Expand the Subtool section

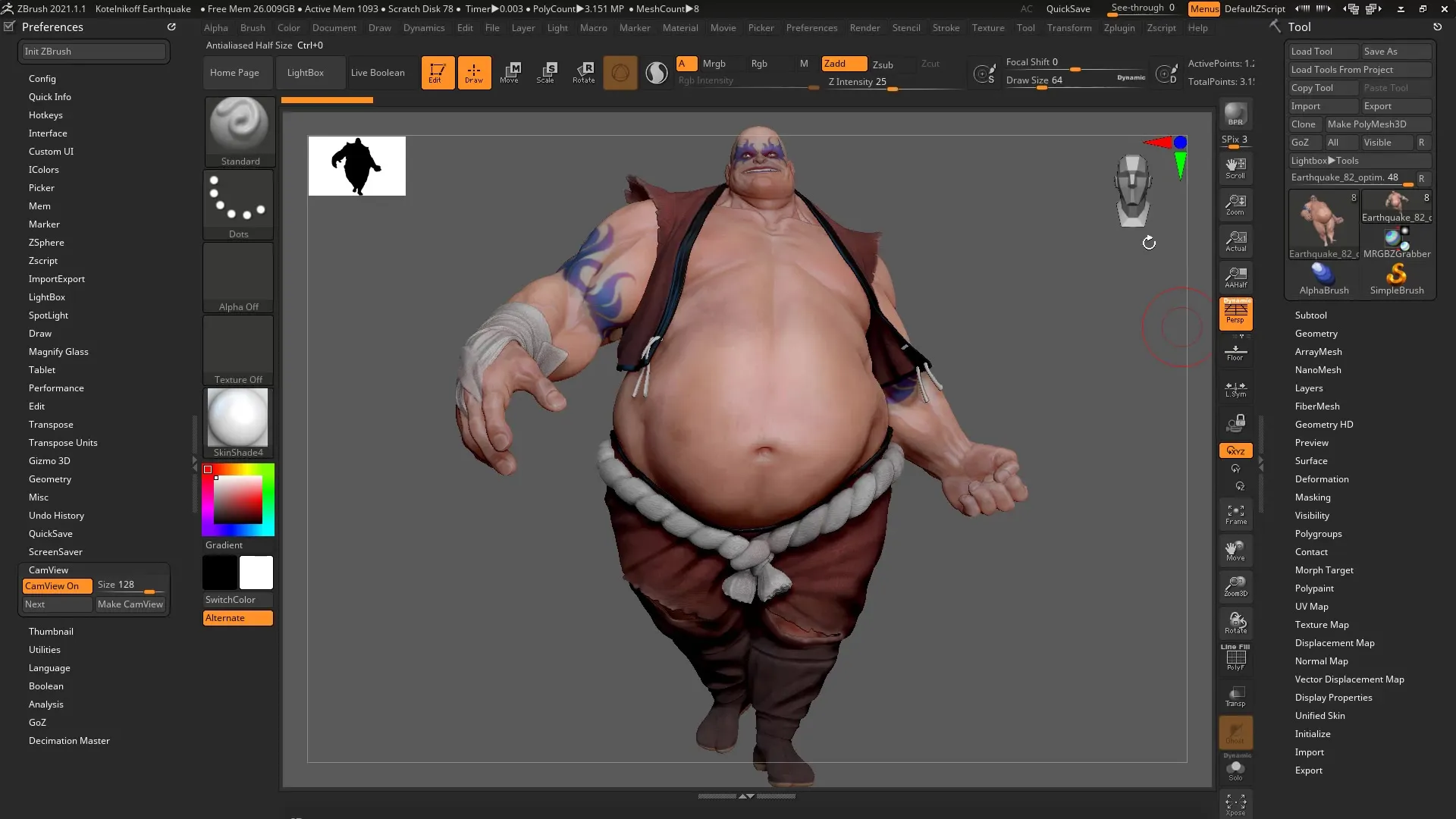1310,315
